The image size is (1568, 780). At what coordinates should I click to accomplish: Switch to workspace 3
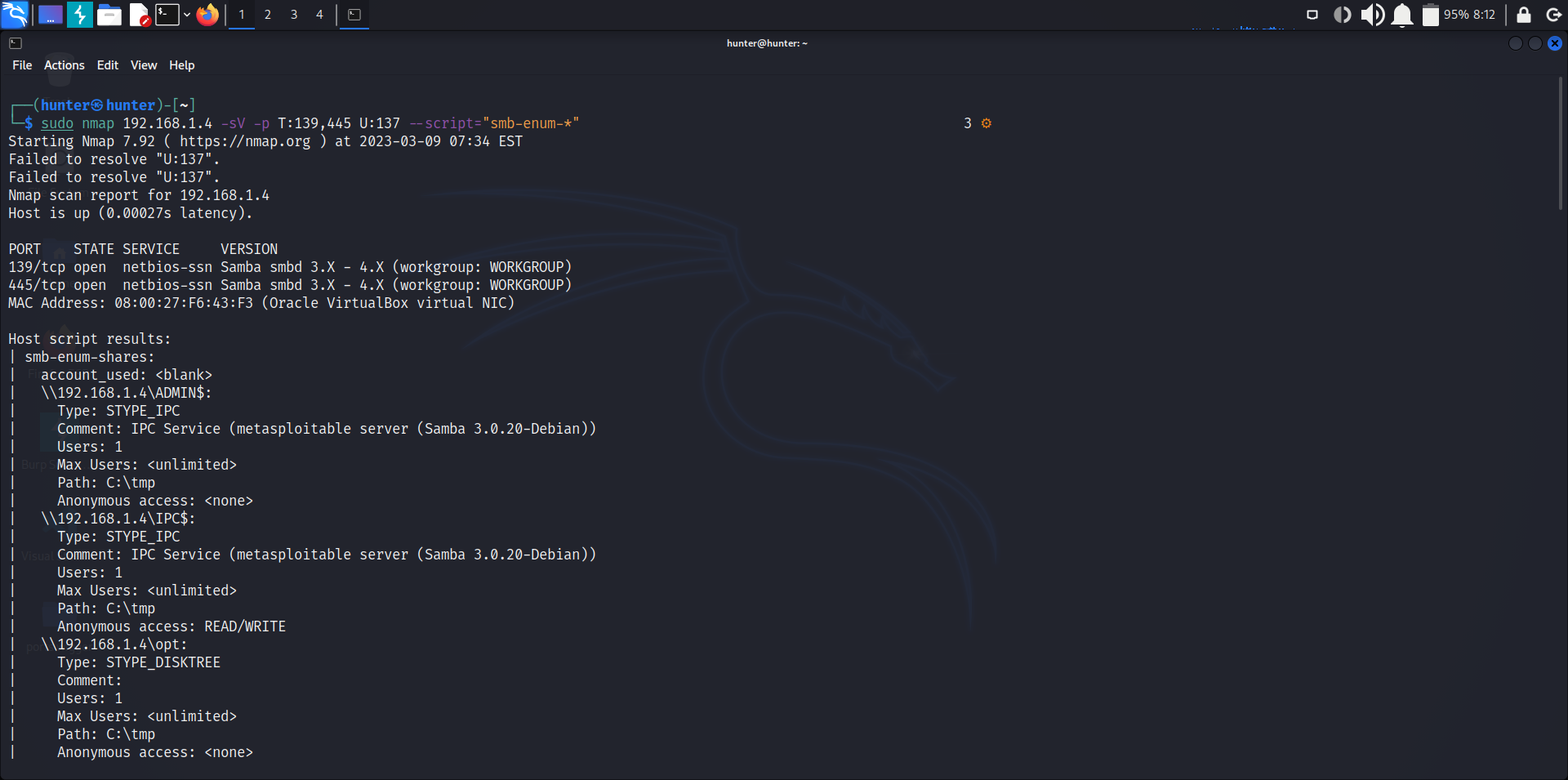(294, 15)
